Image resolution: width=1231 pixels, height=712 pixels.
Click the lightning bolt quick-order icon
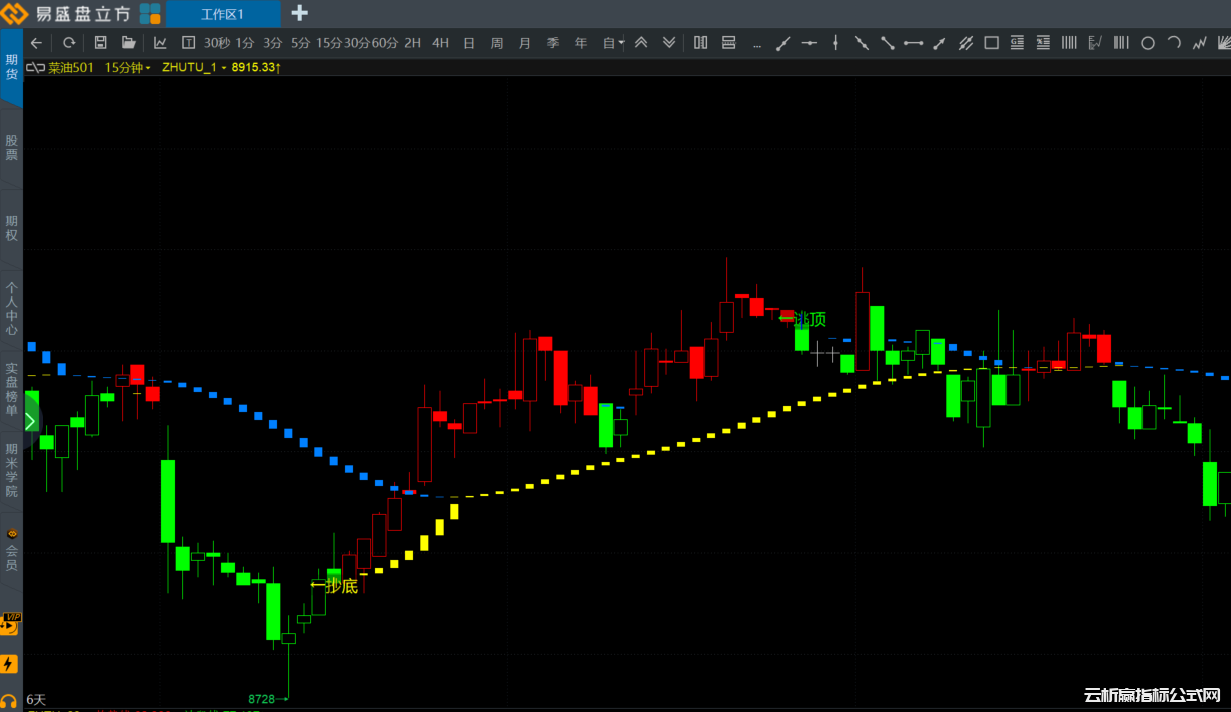(10, 664)
